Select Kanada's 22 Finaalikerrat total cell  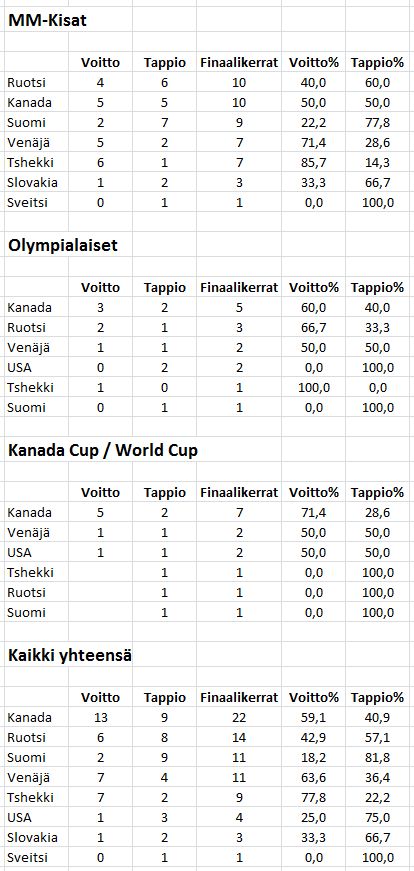coord(239,717)
